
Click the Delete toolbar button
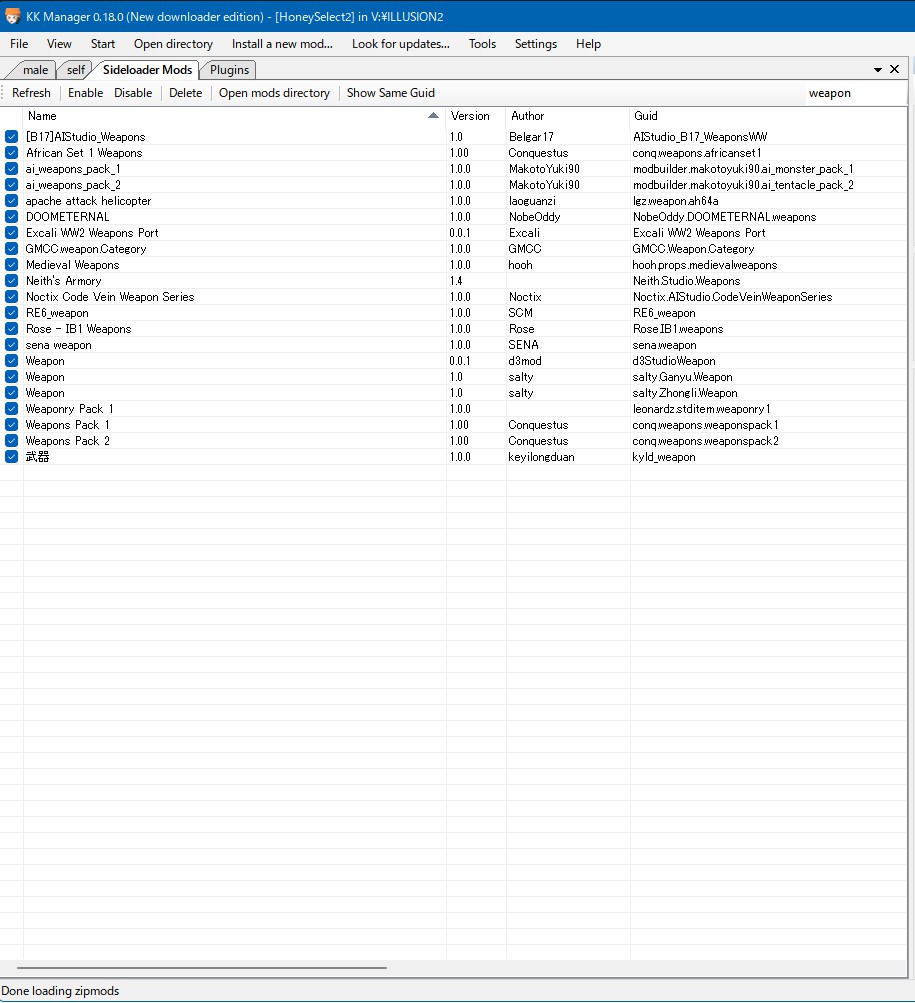[x=186, y=93]
